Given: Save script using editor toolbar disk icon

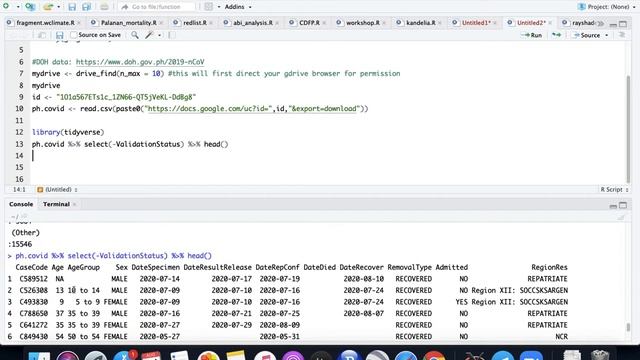Looking at the screenshot, I should (60, 36).
